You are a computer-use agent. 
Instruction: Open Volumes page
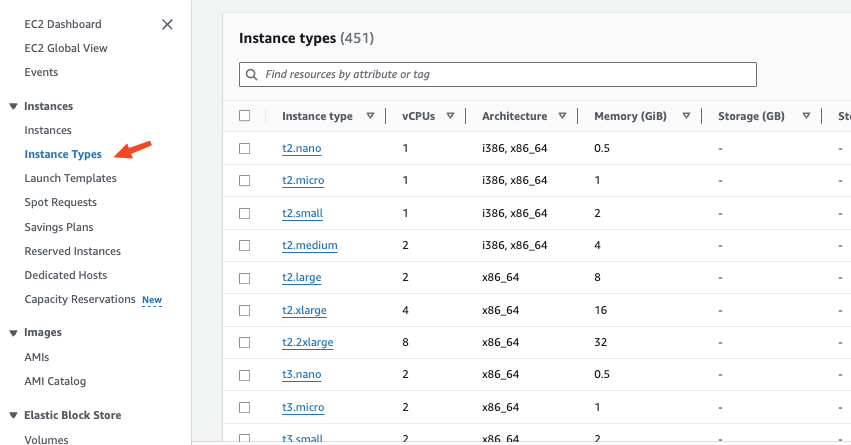46,440
